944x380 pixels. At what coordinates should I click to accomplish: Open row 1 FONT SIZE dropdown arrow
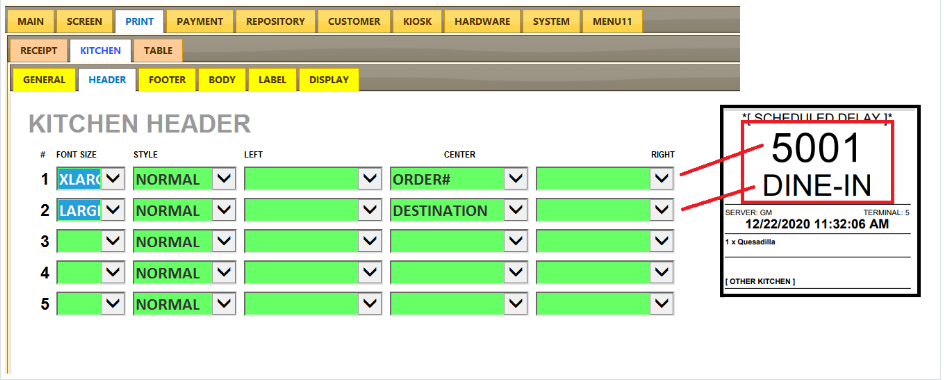tap(113, 179)
